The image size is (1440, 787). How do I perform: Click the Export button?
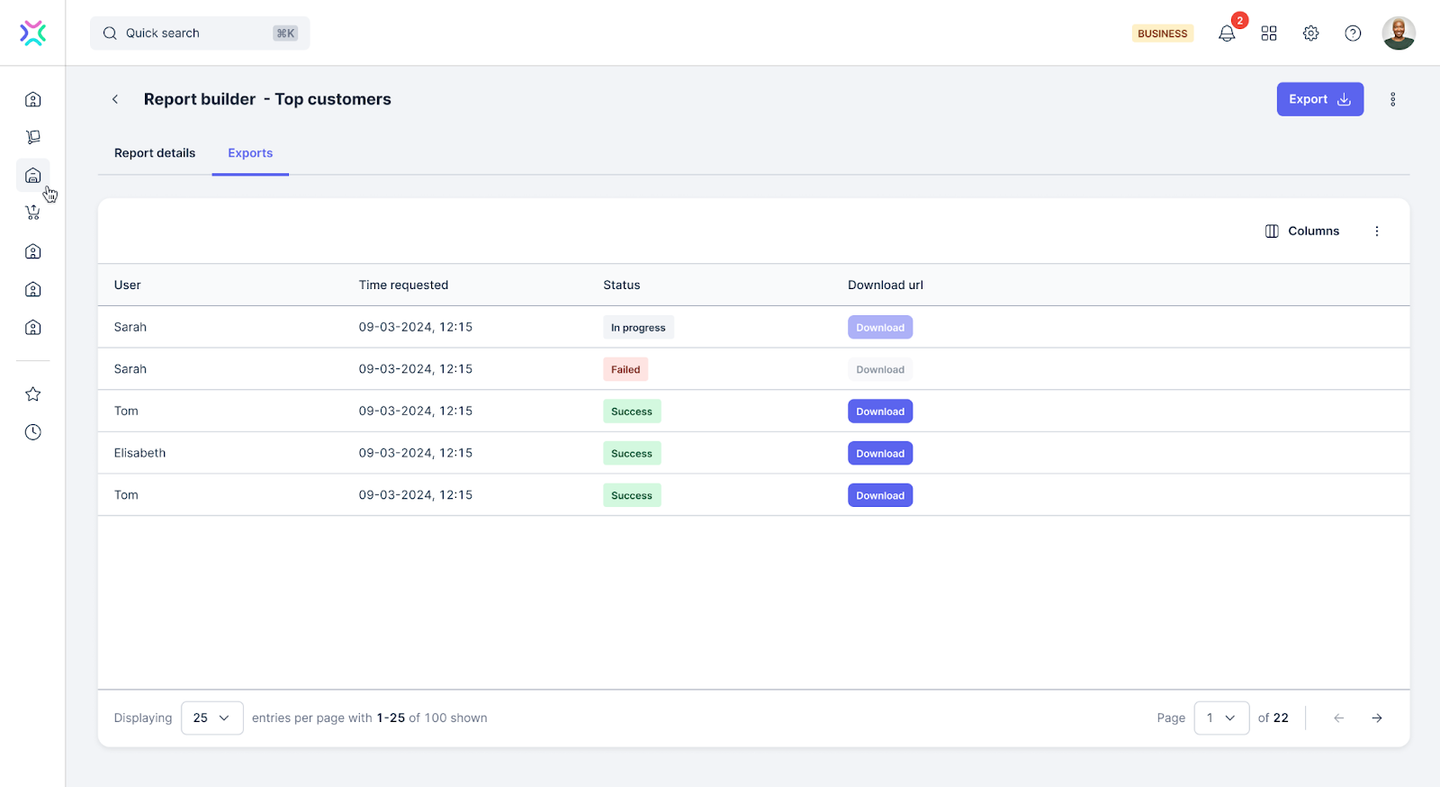point(1319,99)
